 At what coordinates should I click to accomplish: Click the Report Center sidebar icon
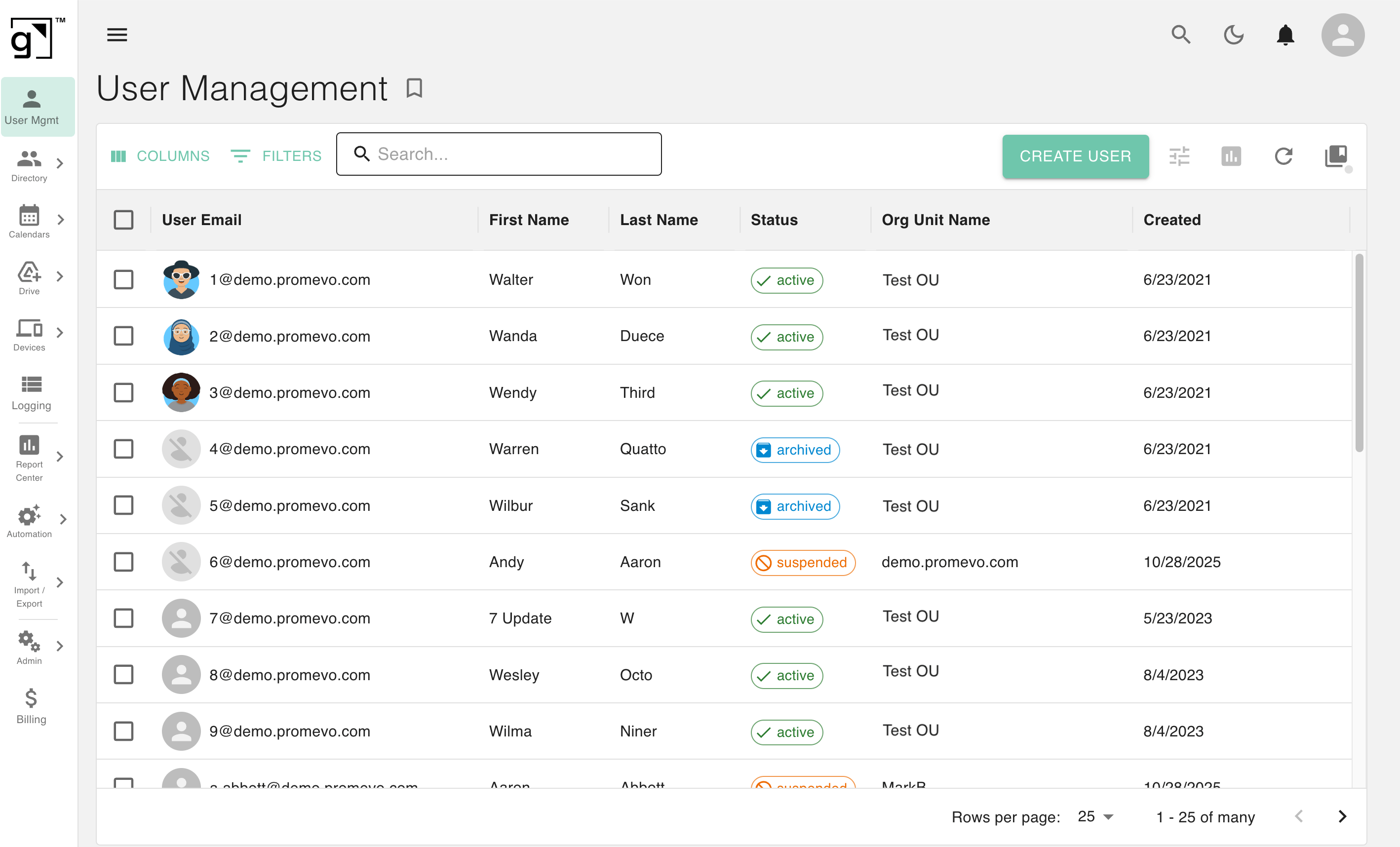(29, 445)
